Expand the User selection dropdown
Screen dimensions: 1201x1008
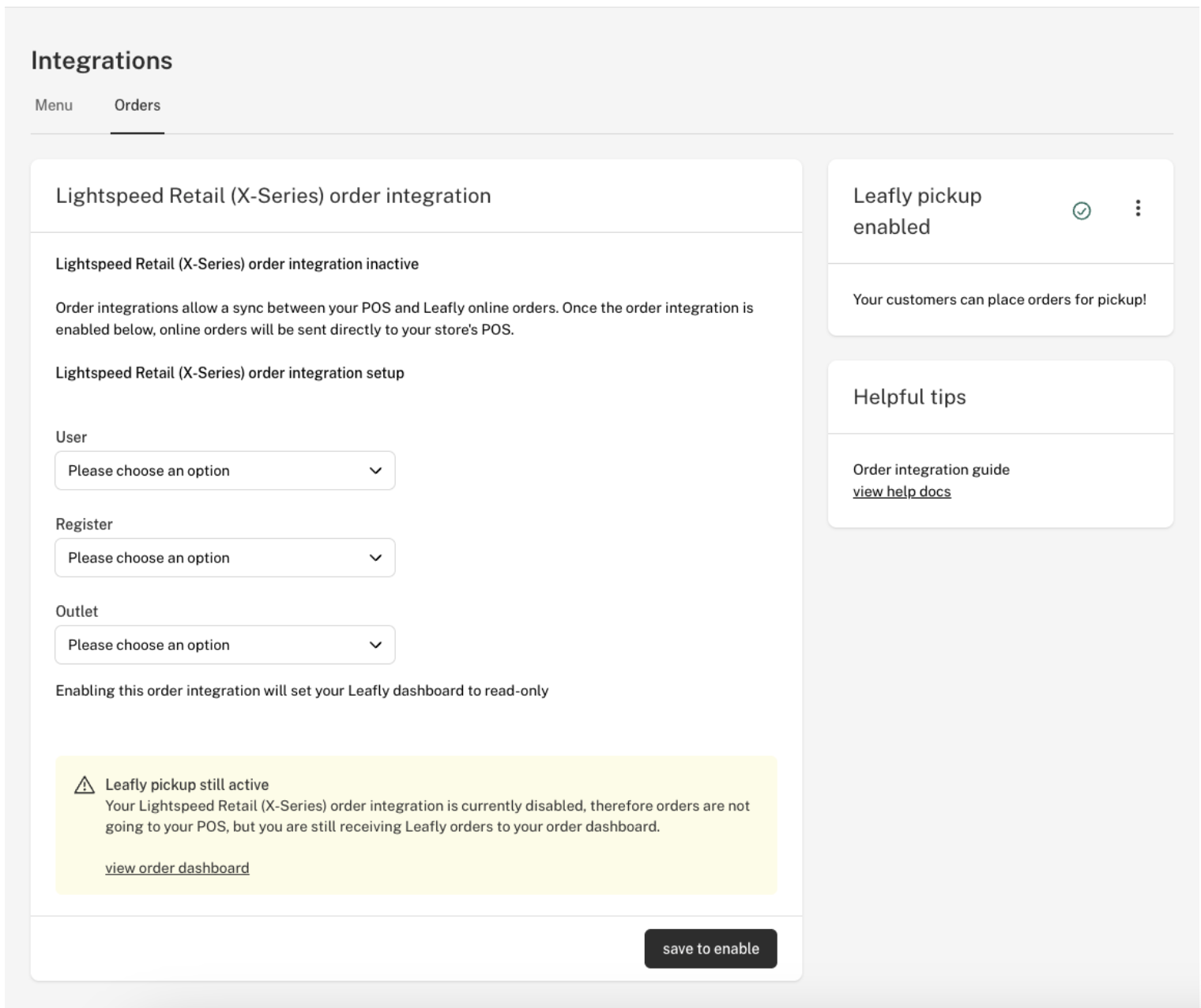tap(224, 471)
